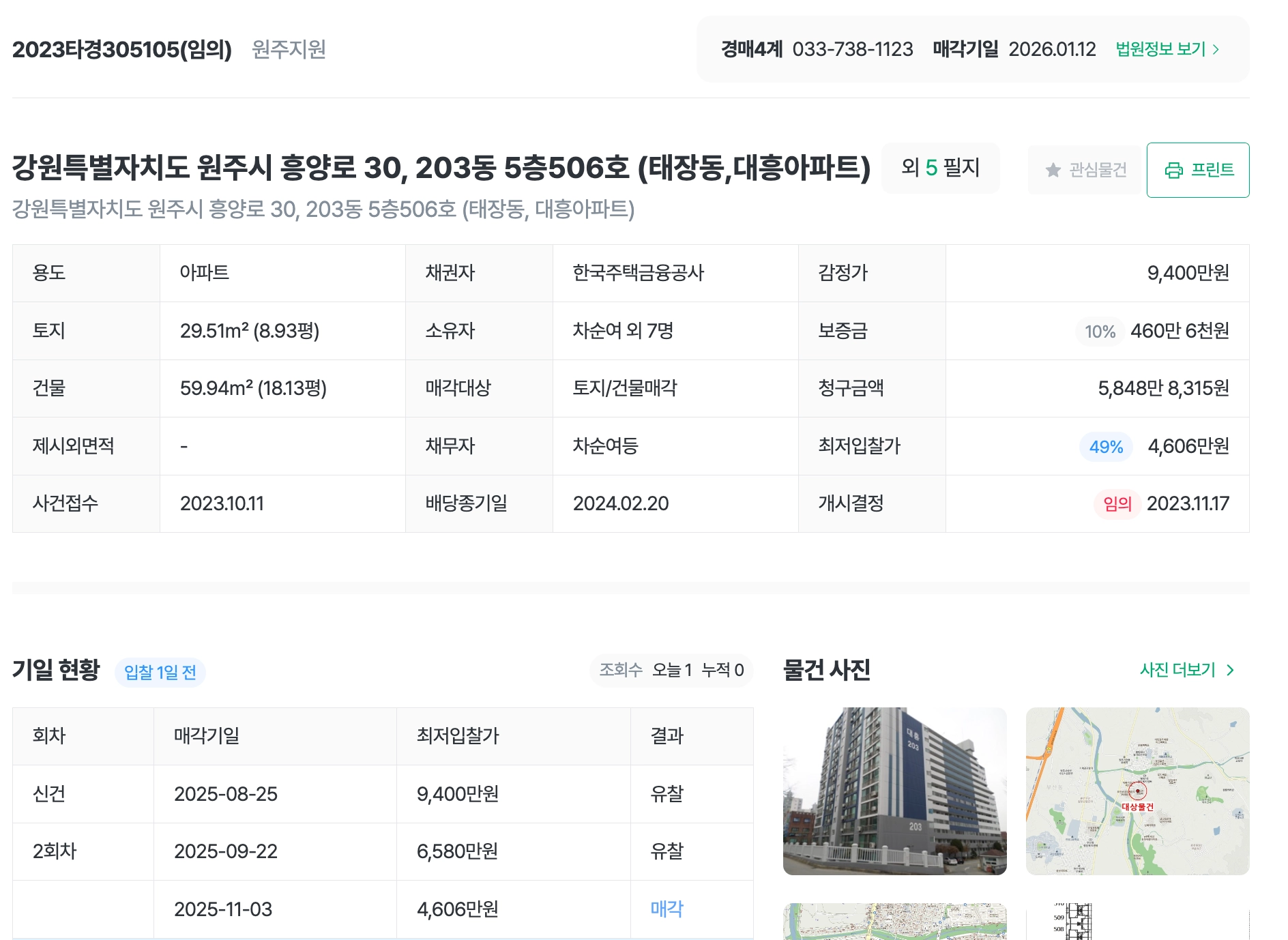Click the 유찰 result in 신건 row

[667, 793]
